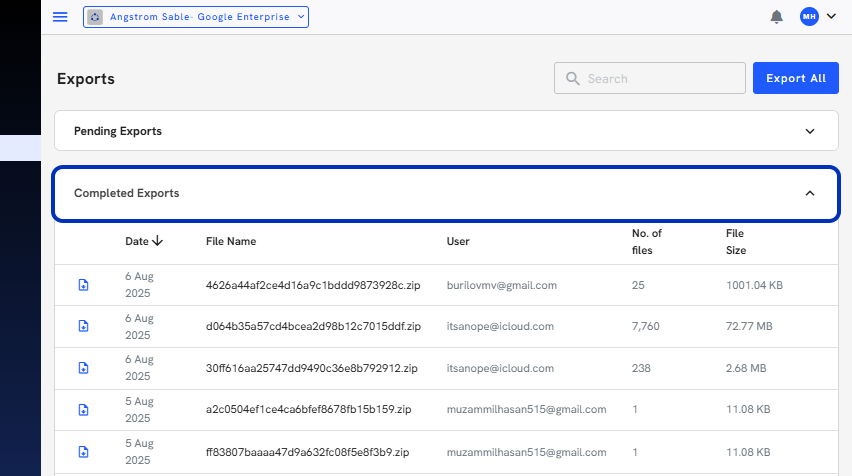The width and height of the screenshot is (852, 476).
Task: Sort the table by Date column
Action: pos(144,241)
